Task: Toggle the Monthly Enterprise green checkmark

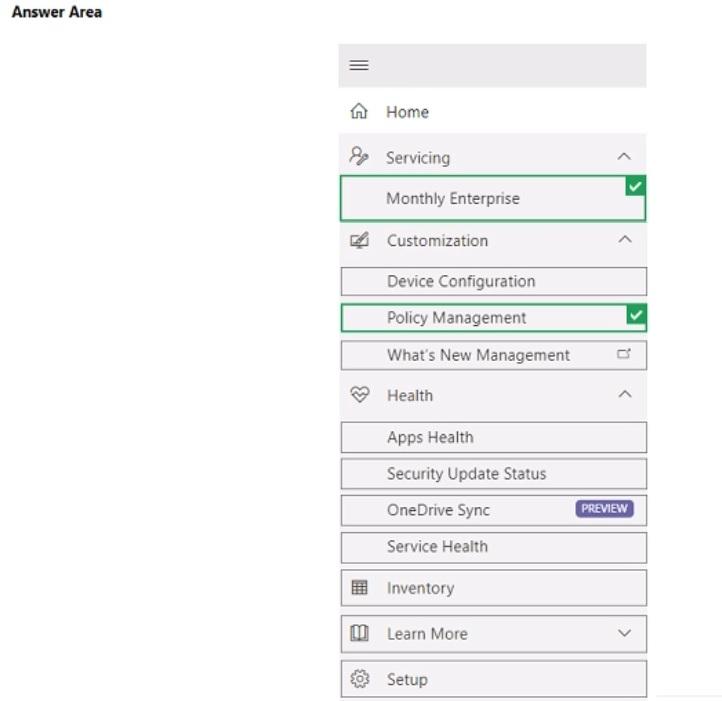Action: coord(635,186)
